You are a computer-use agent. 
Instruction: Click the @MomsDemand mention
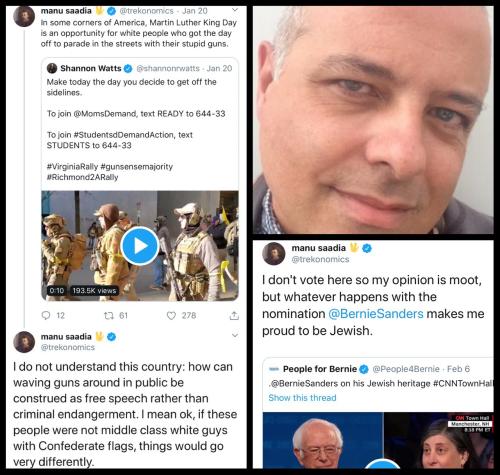click(x=105, y=114)
